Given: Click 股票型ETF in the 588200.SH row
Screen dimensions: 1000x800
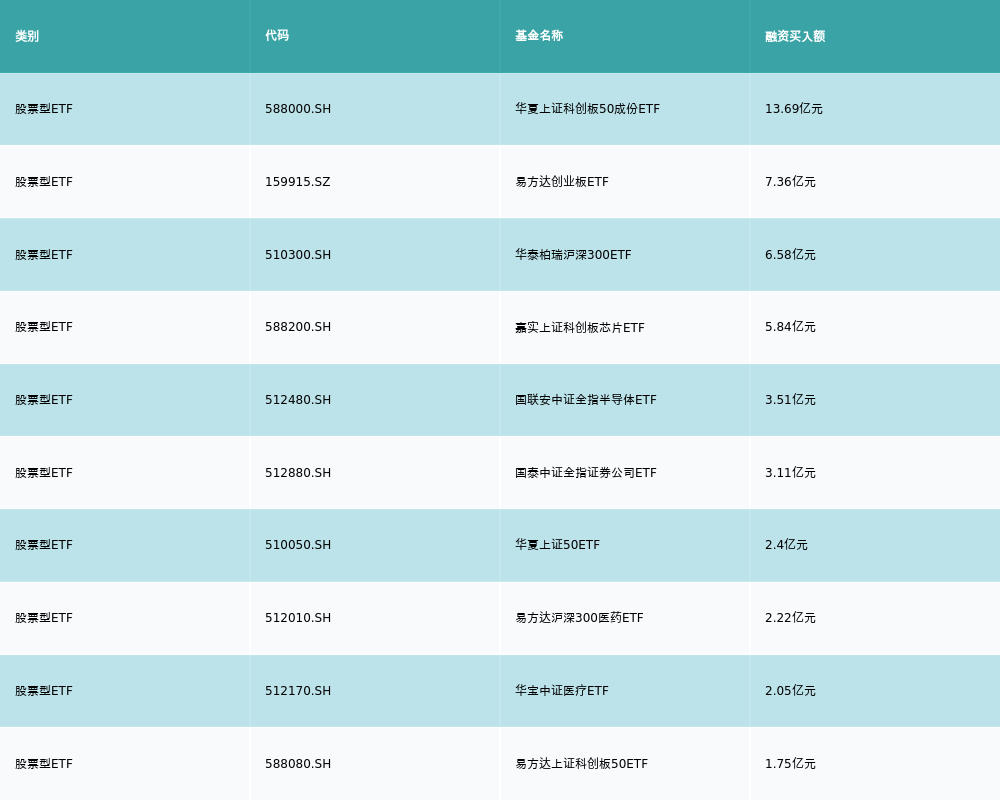Looking at the screenshot, I should (x=44, y=327).
